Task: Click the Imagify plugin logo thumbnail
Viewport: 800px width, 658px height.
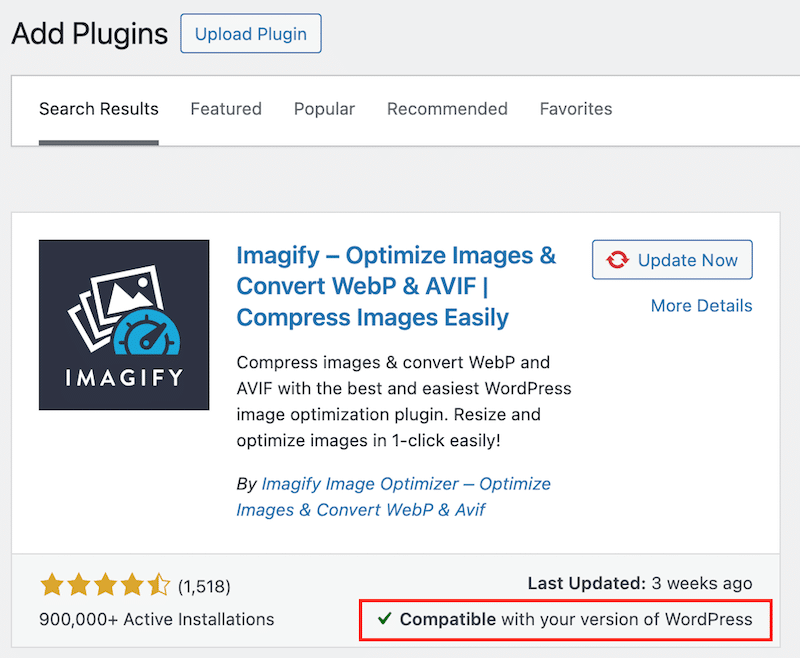Action: pyautogui.click(x=124, y=325)
